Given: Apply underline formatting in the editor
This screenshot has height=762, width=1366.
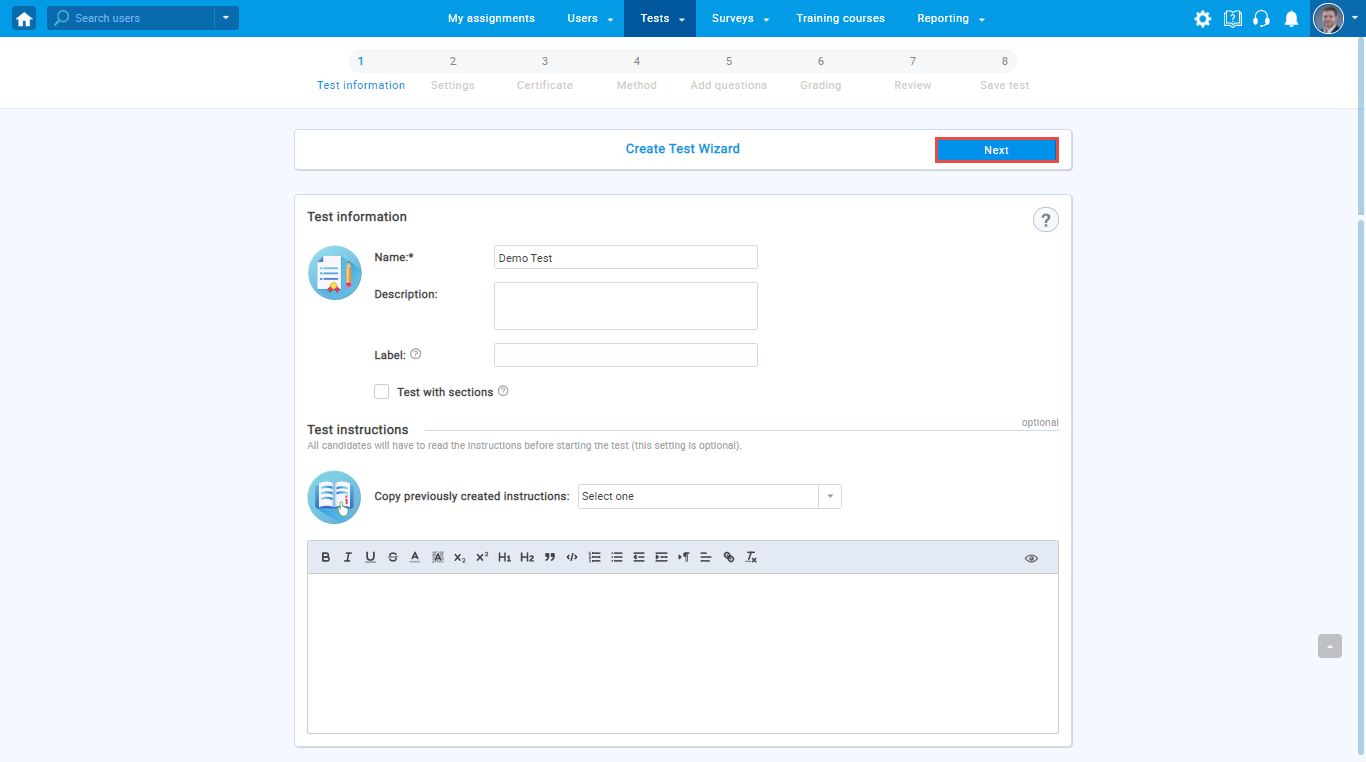Looking at the screenshot, I should [x=370, y=557].
